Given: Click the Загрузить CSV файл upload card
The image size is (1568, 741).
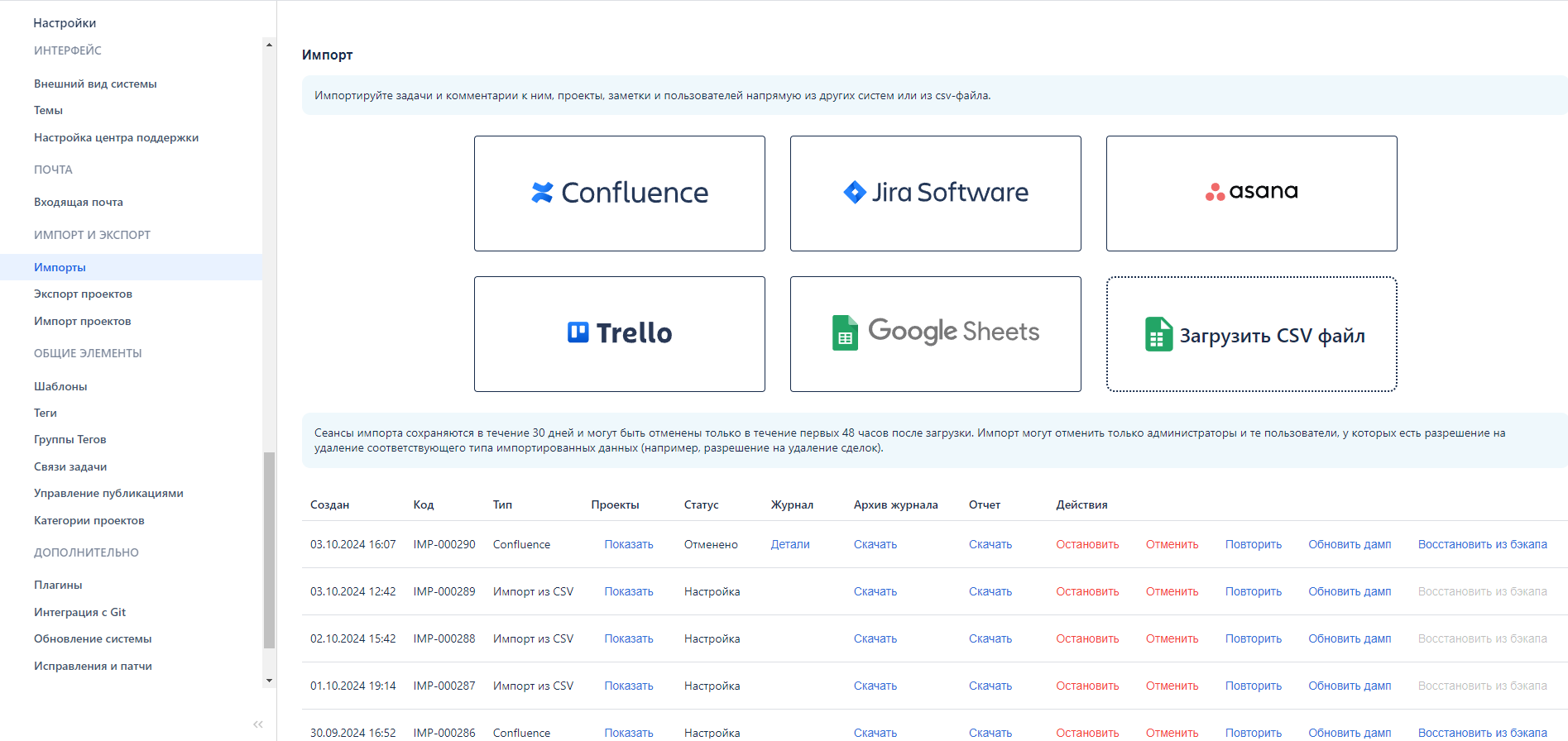Looking at the screenshot, I should point(1251,334).
